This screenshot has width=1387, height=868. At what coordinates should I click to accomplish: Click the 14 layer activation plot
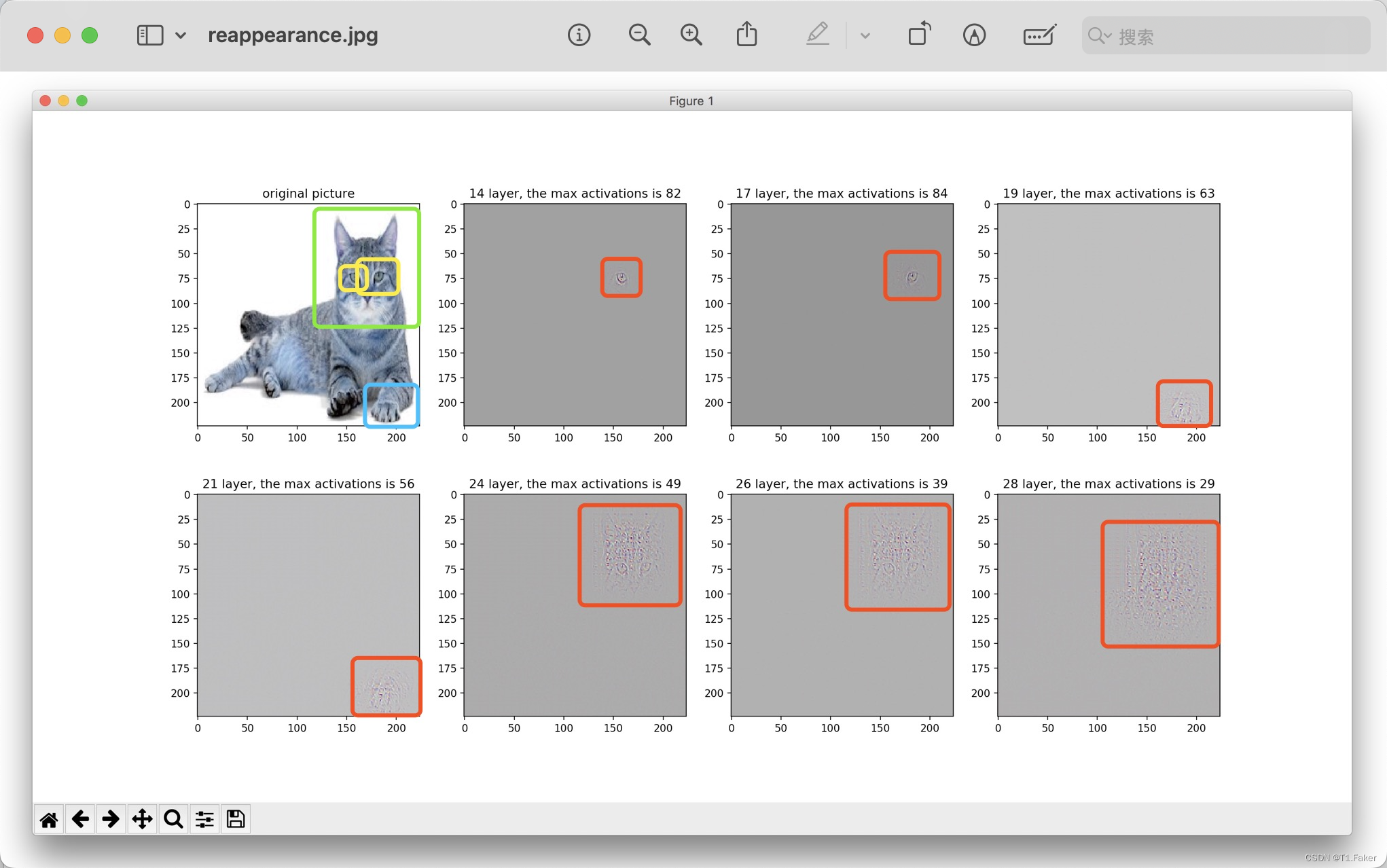pos(575,315)
